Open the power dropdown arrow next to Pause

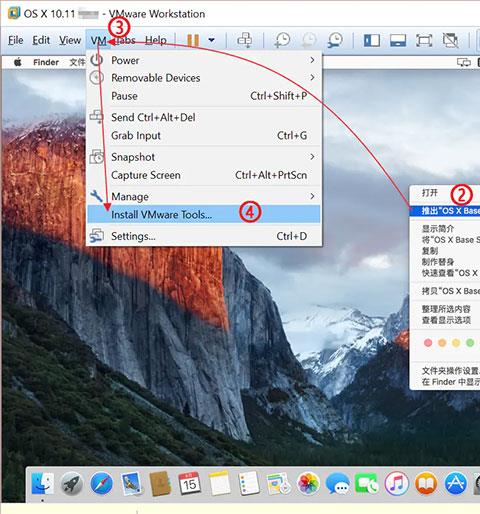(211, 40)
